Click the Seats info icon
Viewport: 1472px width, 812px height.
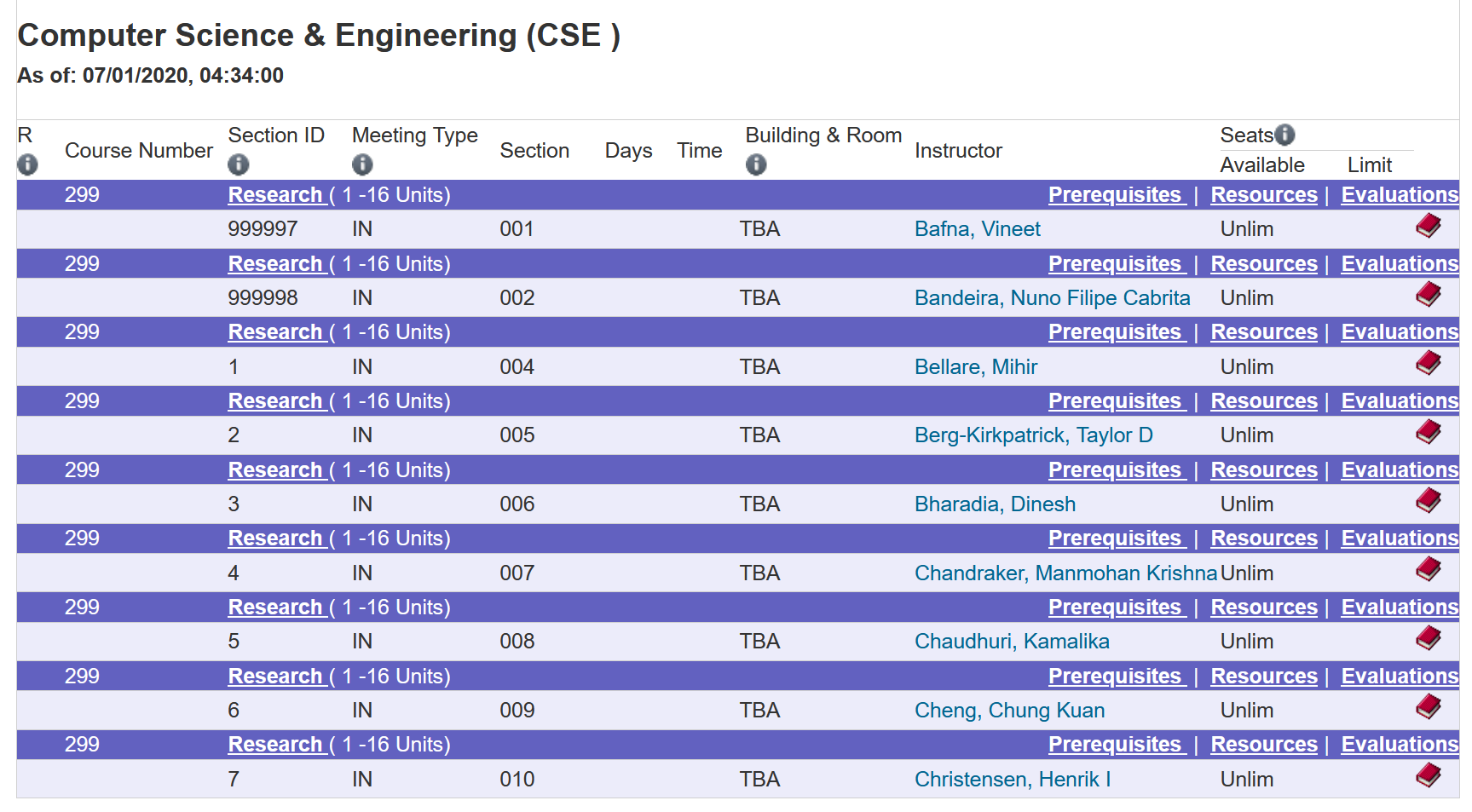click(x=1284, y=135)
